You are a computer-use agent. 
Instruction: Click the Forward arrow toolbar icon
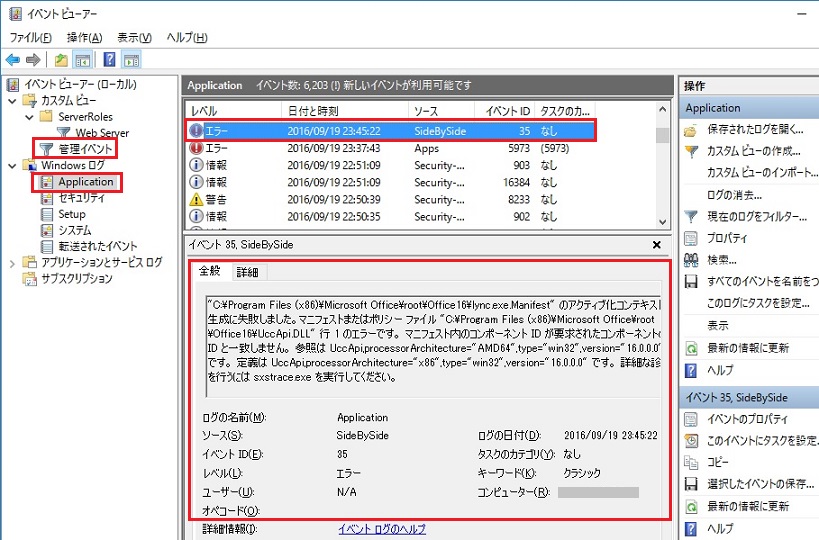click(x=33, y=60)
